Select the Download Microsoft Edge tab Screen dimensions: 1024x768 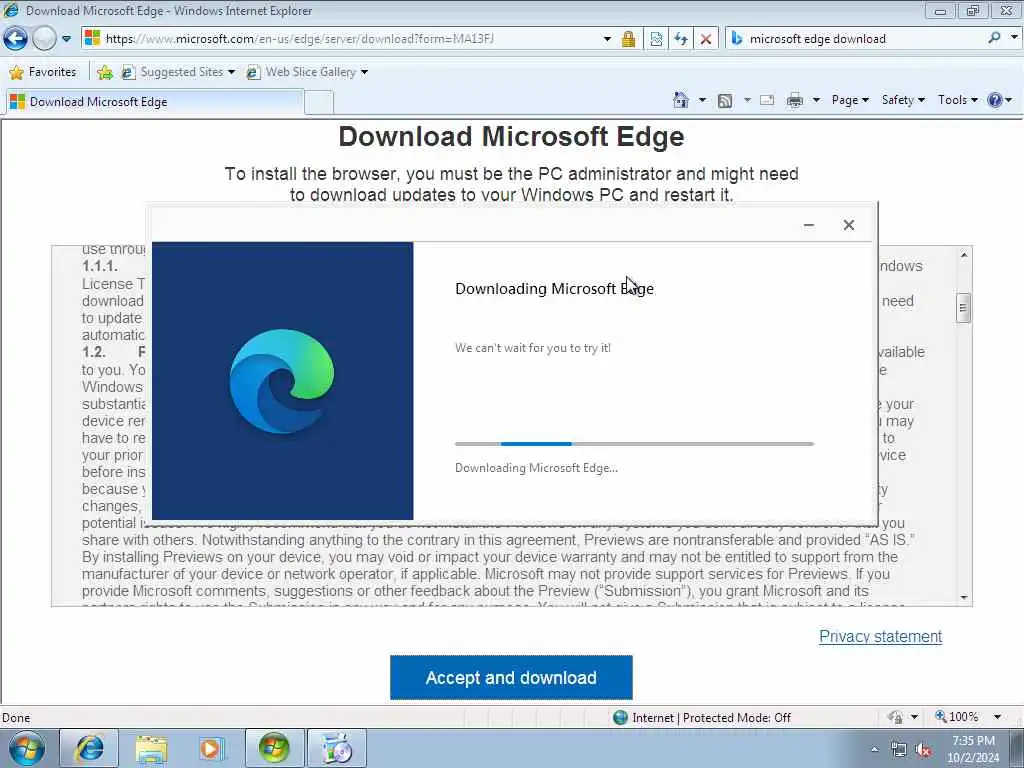coord(155,102)
